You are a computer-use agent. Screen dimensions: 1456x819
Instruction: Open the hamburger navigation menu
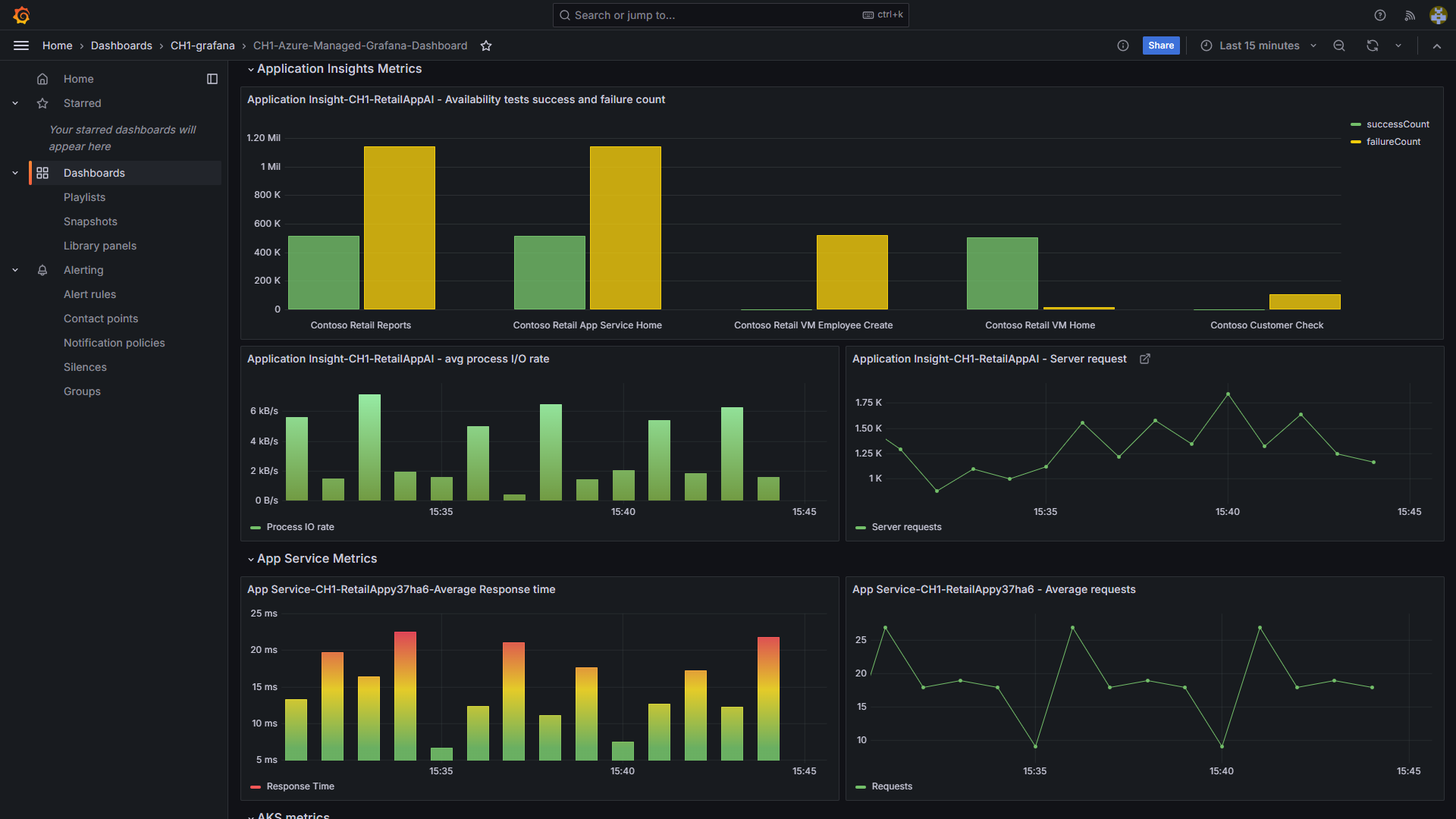[x=21, y=45]
